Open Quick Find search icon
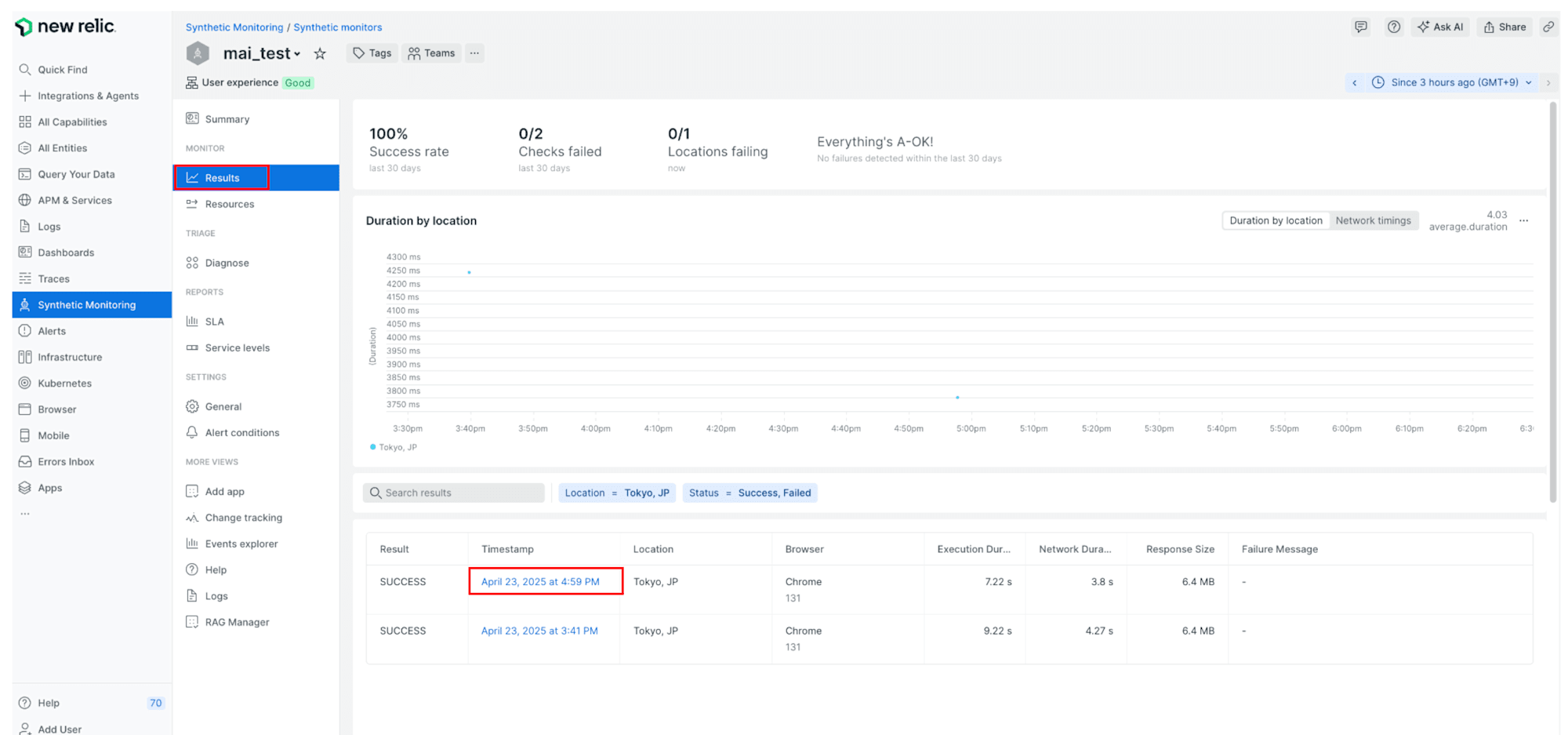The image size is (1568, 735). click(25, 70)
